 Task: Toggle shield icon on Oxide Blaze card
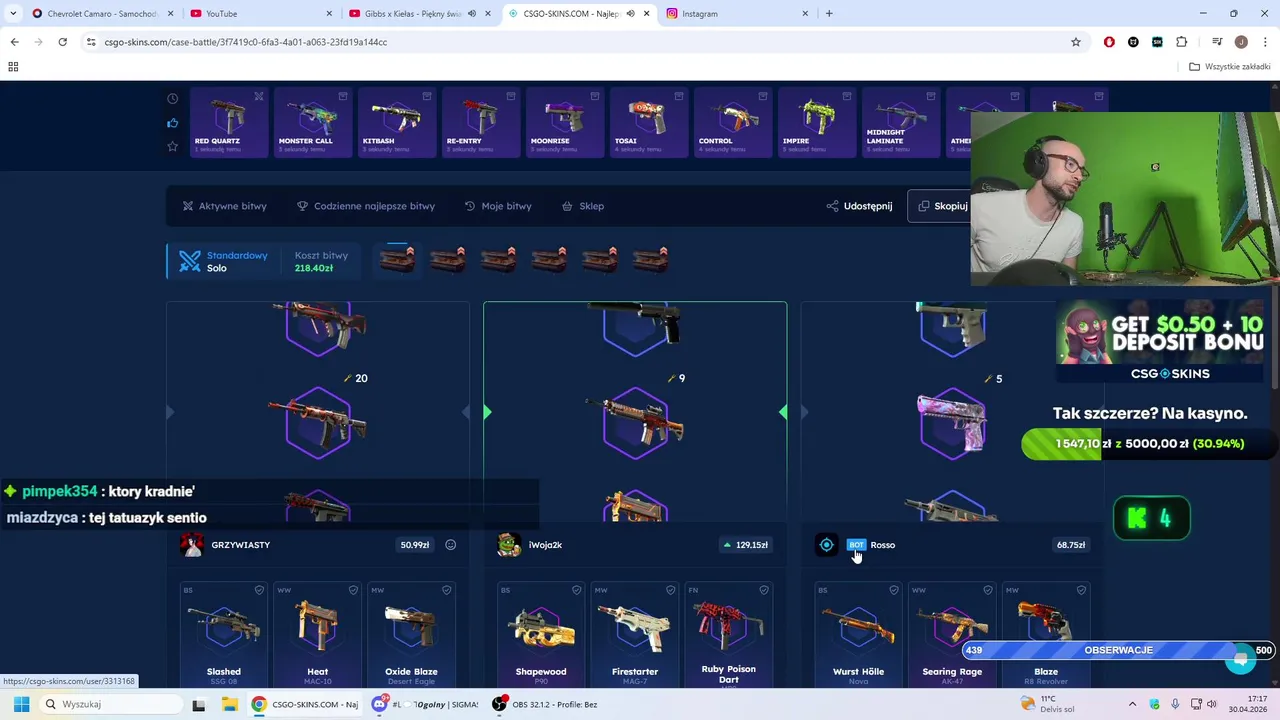pyautogui.click(x=447, y=590)
